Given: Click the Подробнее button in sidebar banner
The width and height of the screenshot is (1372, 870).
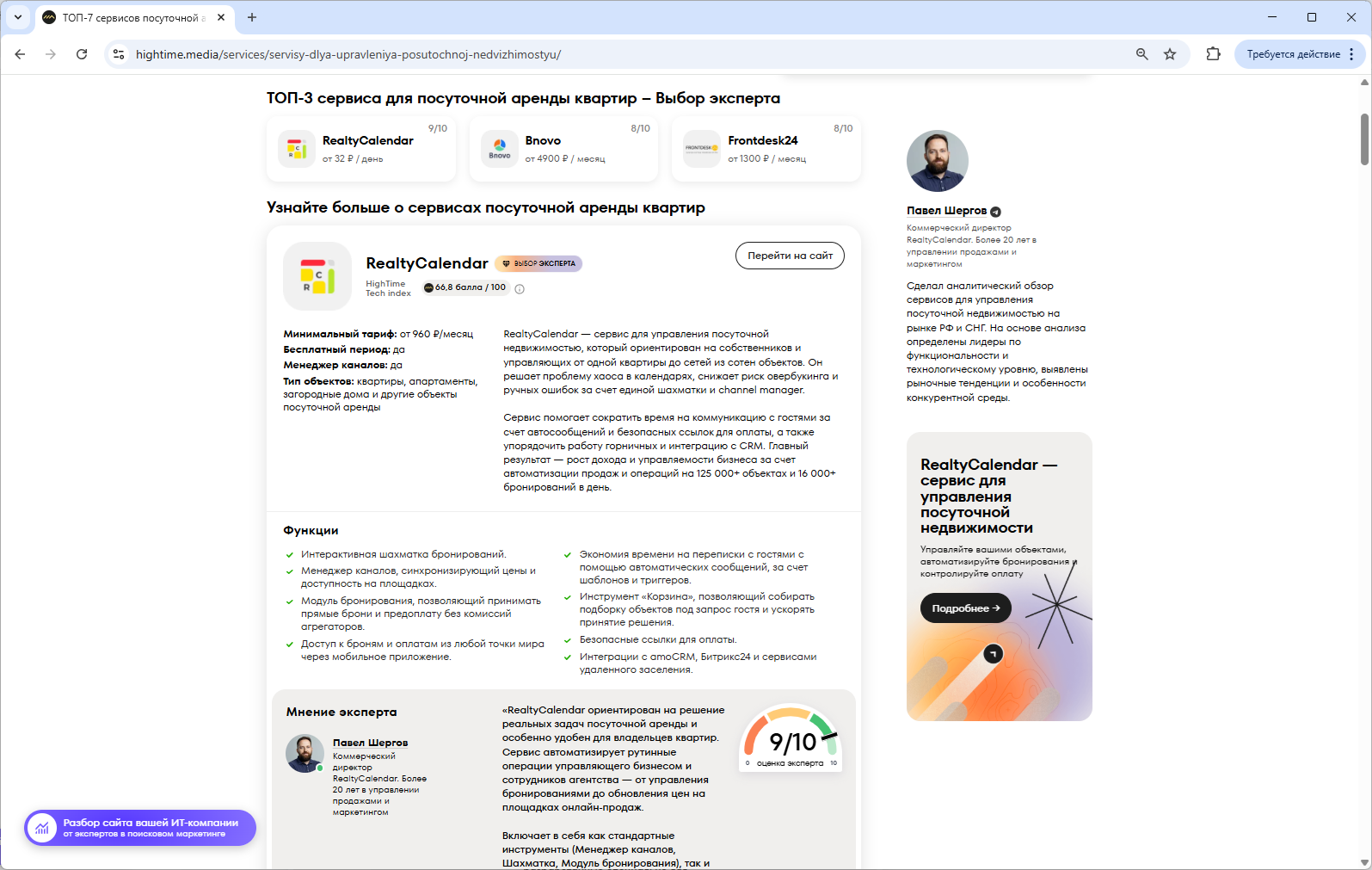Looking at the screenshot, I should [x=965, y=608].
